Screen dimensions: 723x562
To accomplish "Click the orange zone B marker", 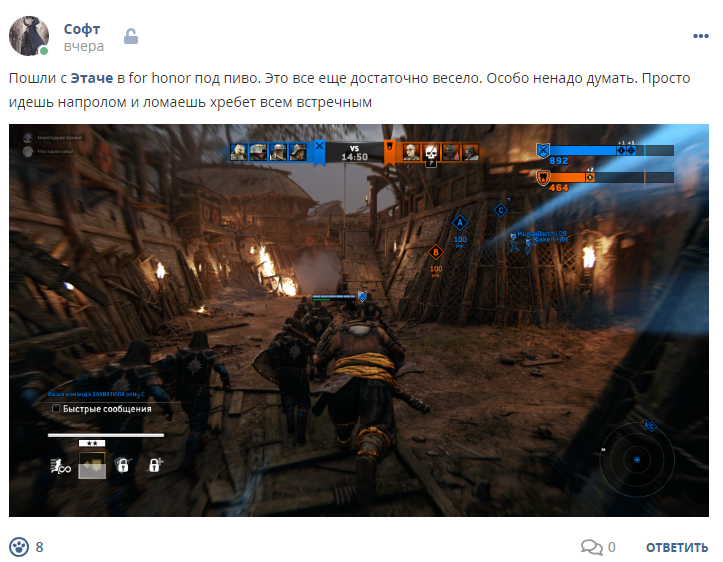I will point(436,252).
